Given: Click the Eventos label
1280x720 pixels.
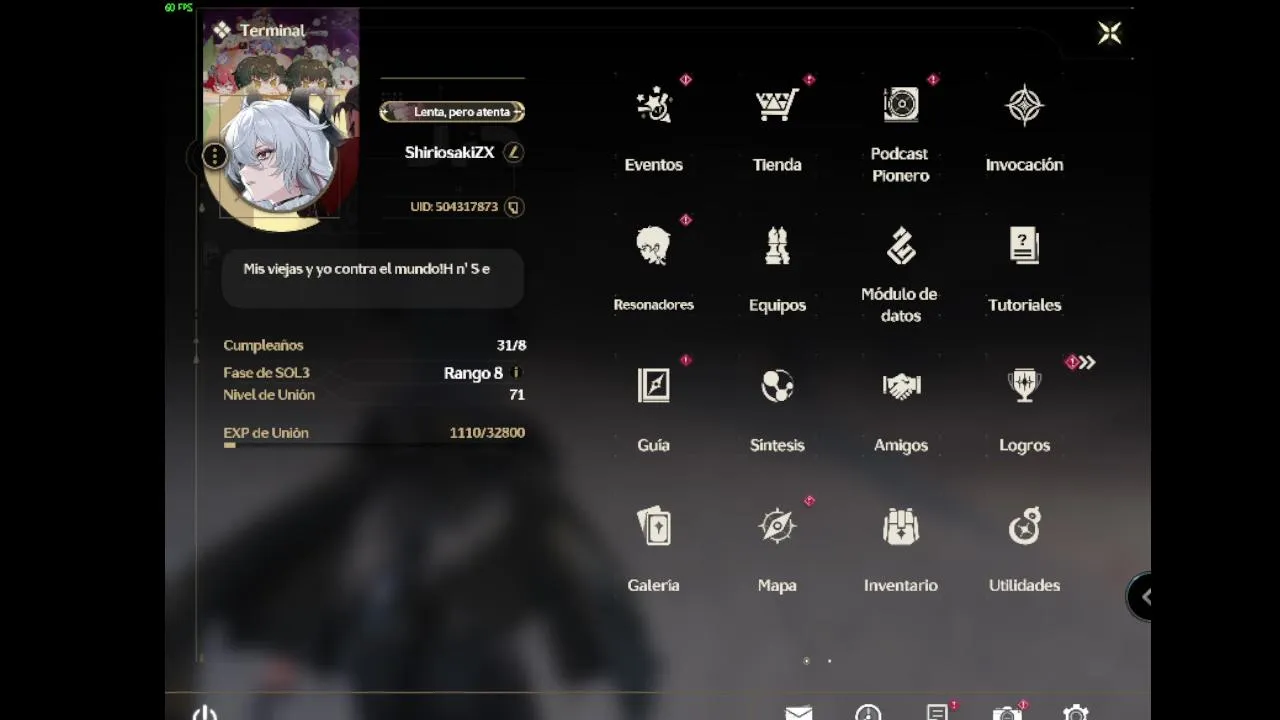Looking at the screenshot, I should click(654, 165).
